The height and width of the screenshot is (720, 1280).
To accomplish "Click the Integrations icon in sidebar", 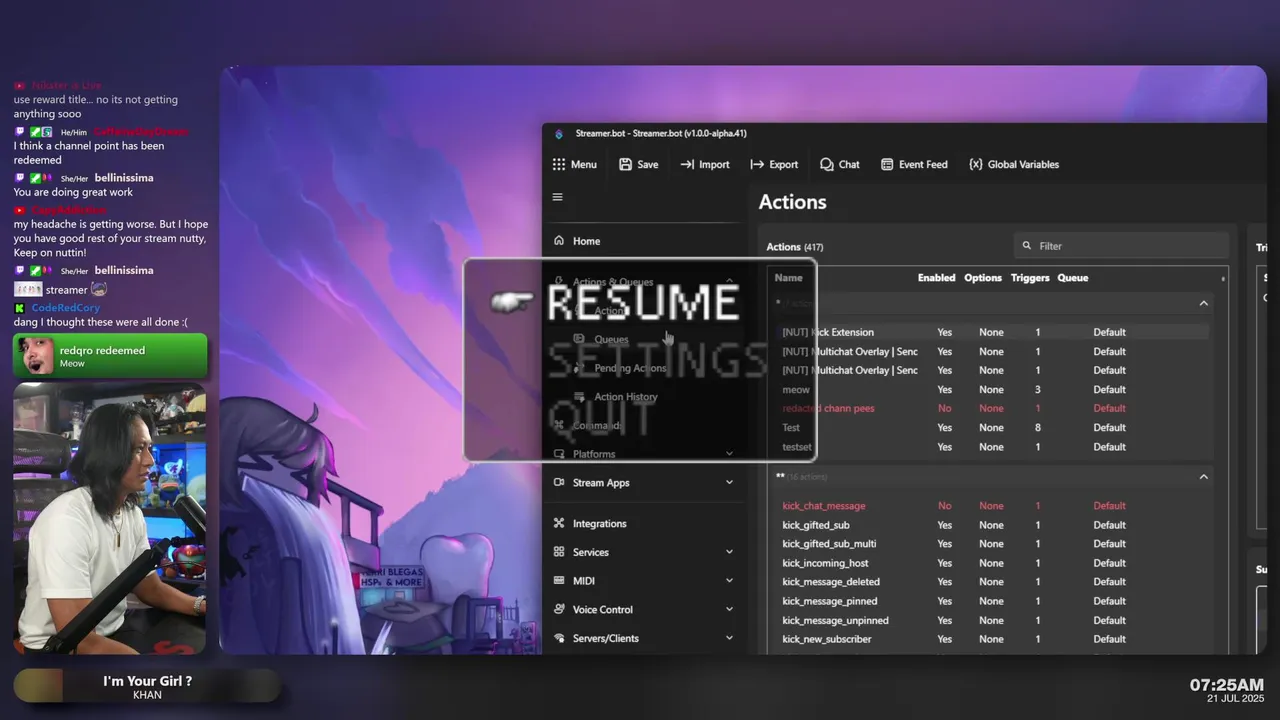I will 559,523.
